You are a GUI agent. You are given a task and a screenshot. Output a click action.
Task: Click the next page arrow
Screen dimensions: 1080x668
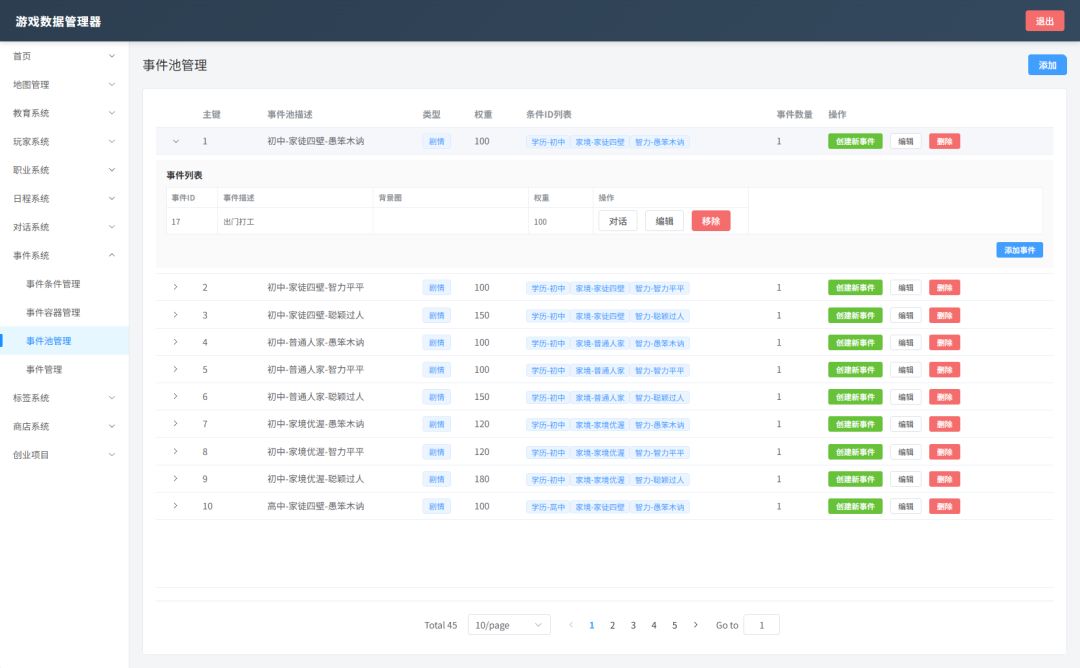(x=696, y=625)
